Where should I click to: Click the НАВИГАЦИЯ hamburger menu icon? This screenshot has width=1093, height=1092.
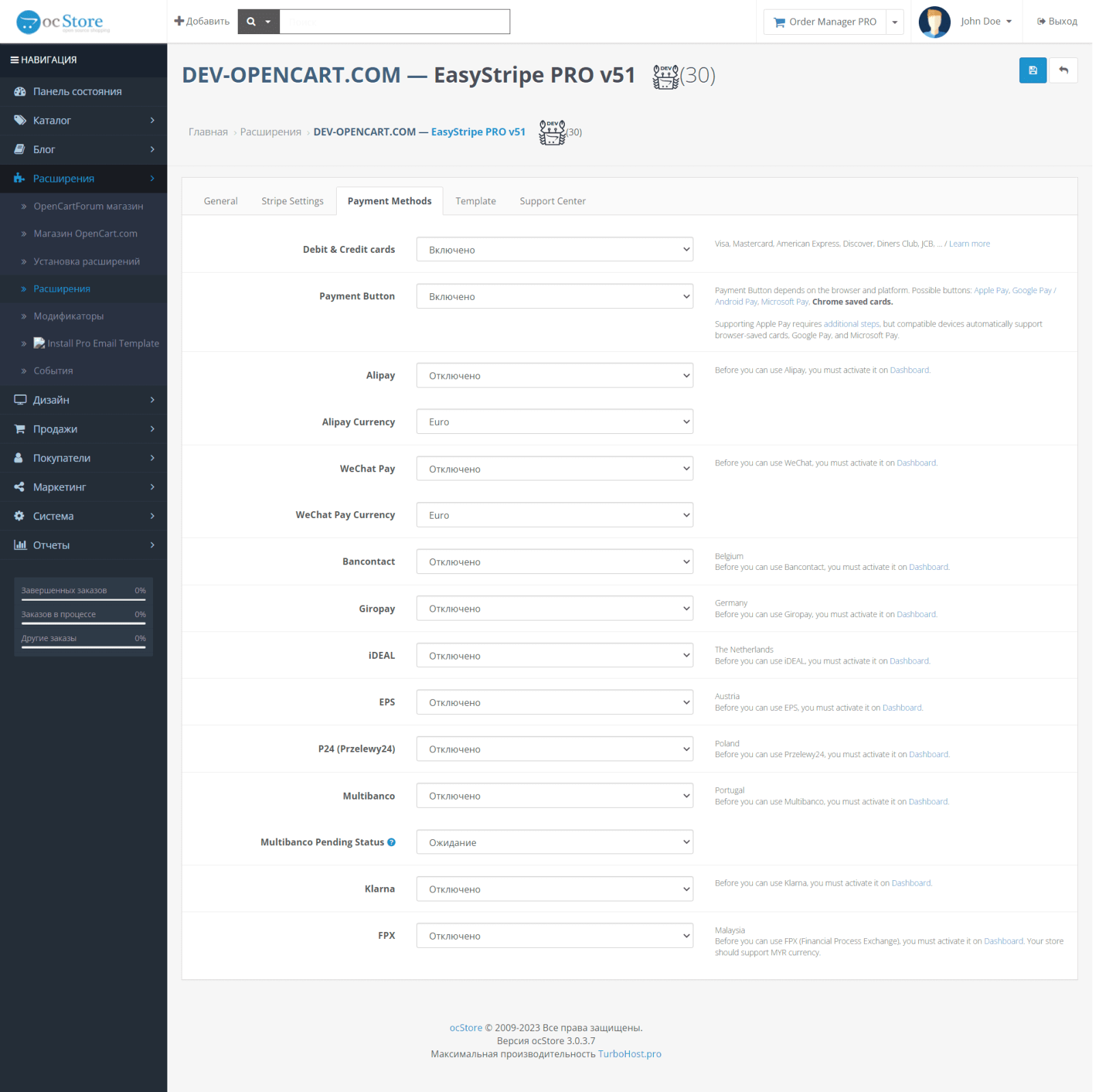click(x=14, y=60)
